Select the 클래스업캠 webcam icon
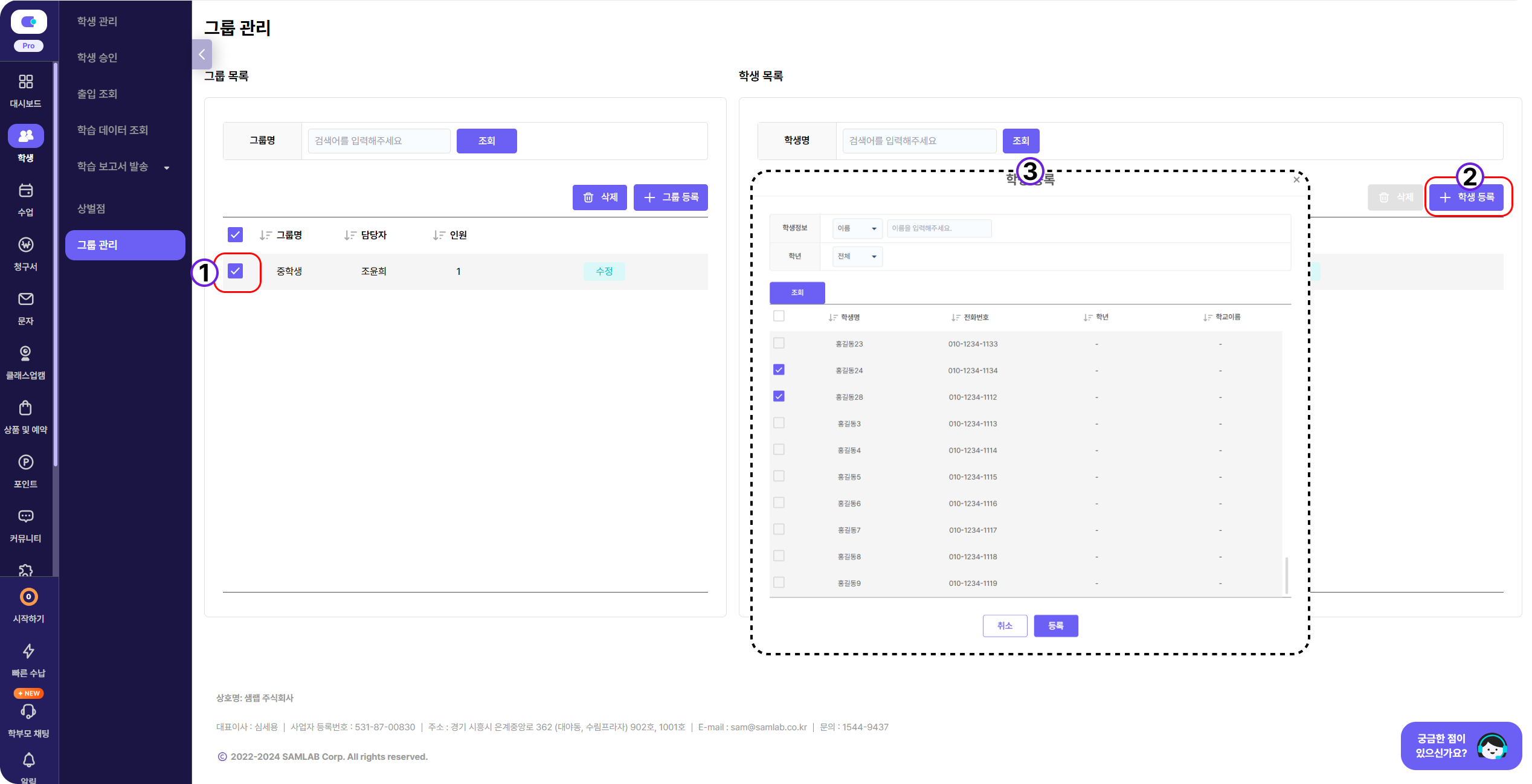 25,354
